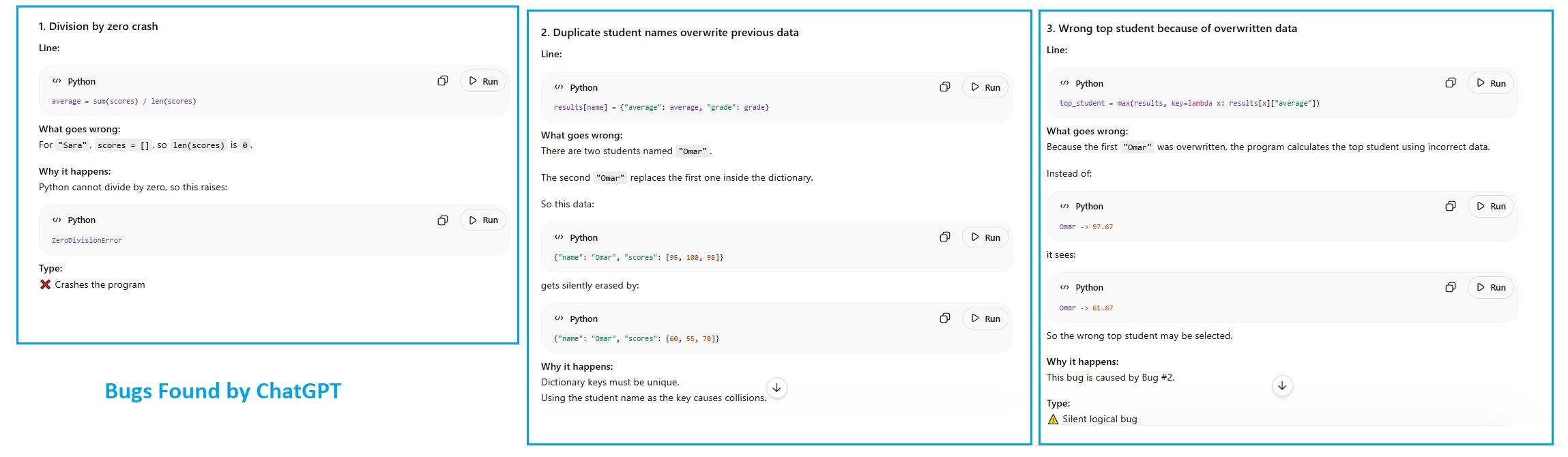The image size is (1568, 457).
Task: Click 'This bug is caused by Bug #2.'
Action: click(x=1111, y=377)
